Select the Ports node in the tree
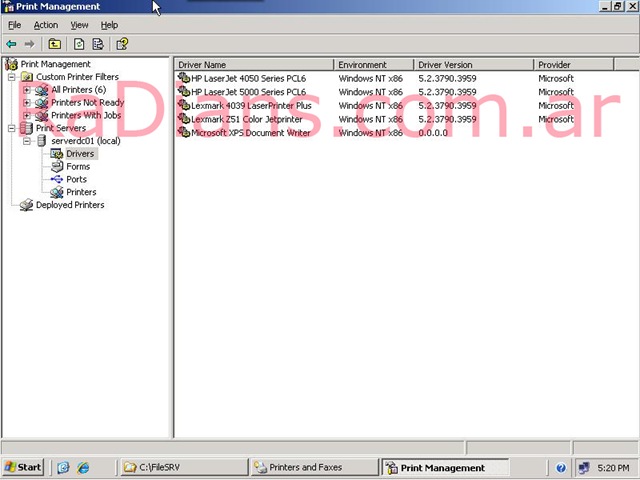The image size is (640, 480). click(x=76, y=179)
